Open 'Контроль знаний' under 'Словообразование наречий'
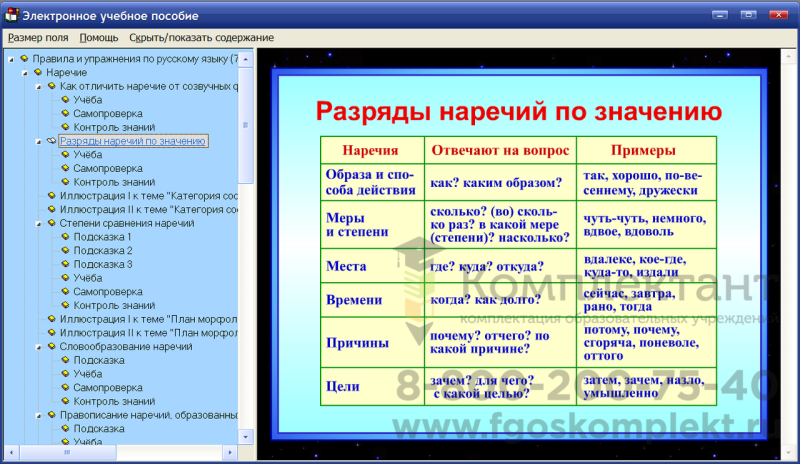Viewport: 800px width, 464px height. tap(114, 401)
